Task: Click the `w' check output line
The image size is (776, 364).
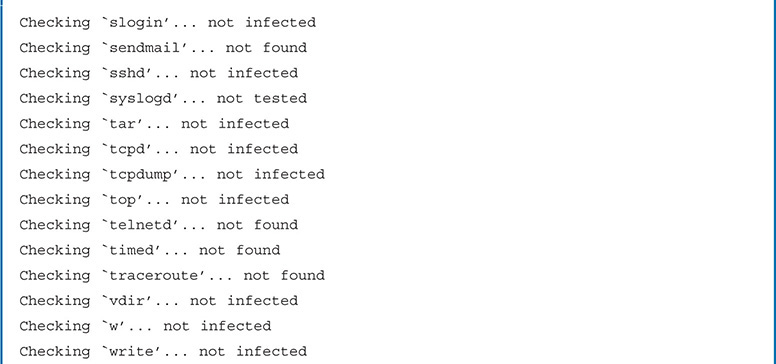Action: pyautogui.click(x=145, y=326)
